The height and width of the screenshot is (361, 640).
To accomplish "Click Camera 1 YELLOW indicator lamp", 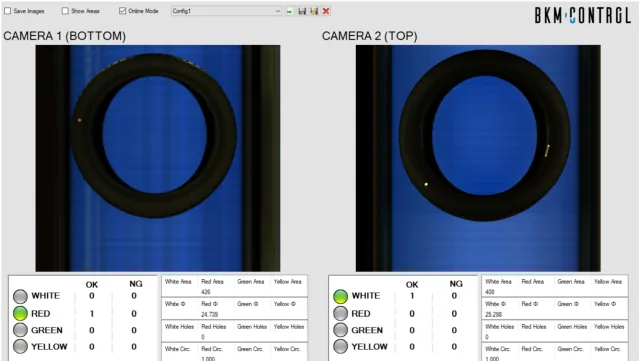I will coord(20,346).
